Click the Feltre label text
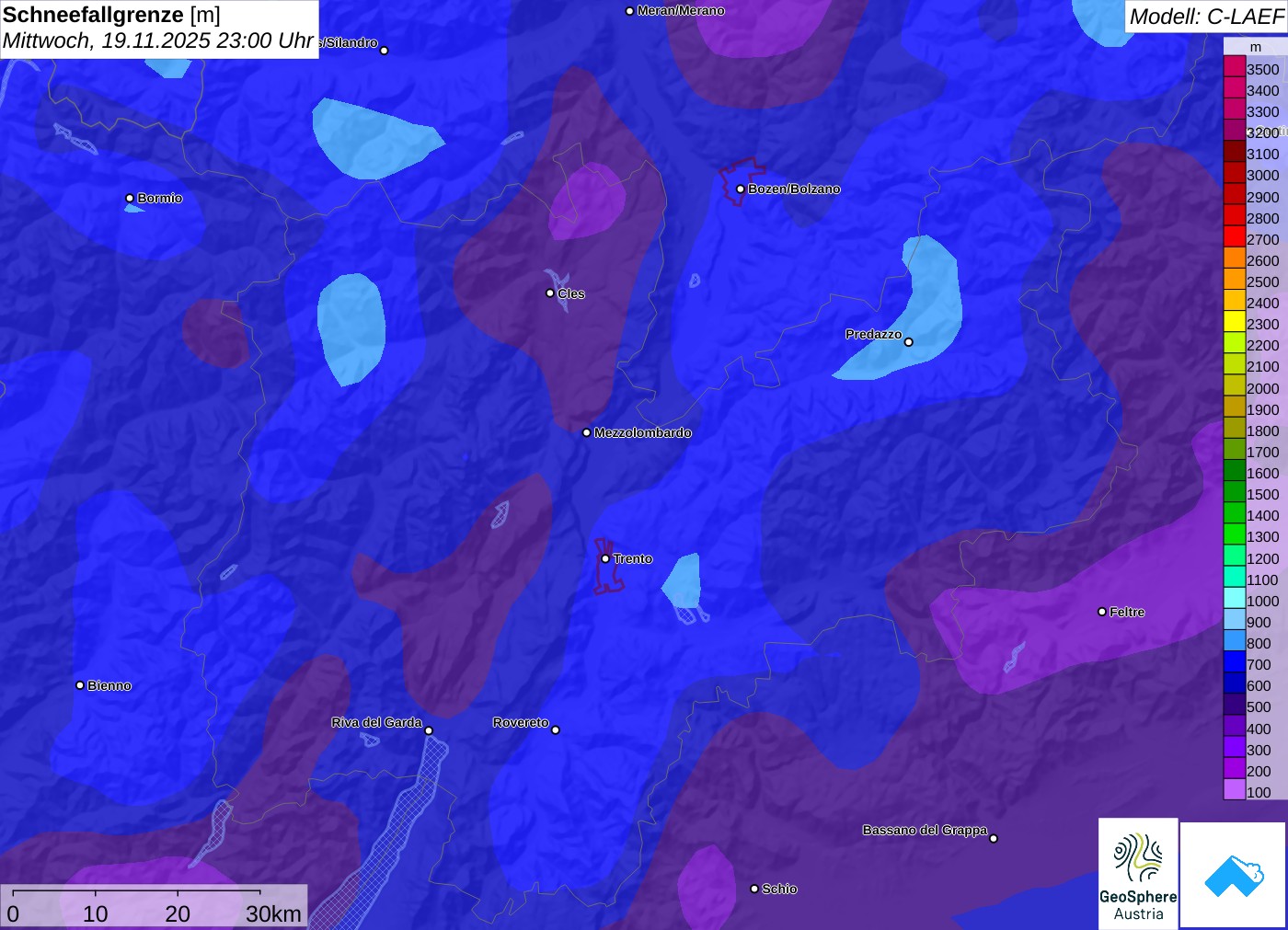This screenshot has width=1288, height=930. coord(1127,612)
